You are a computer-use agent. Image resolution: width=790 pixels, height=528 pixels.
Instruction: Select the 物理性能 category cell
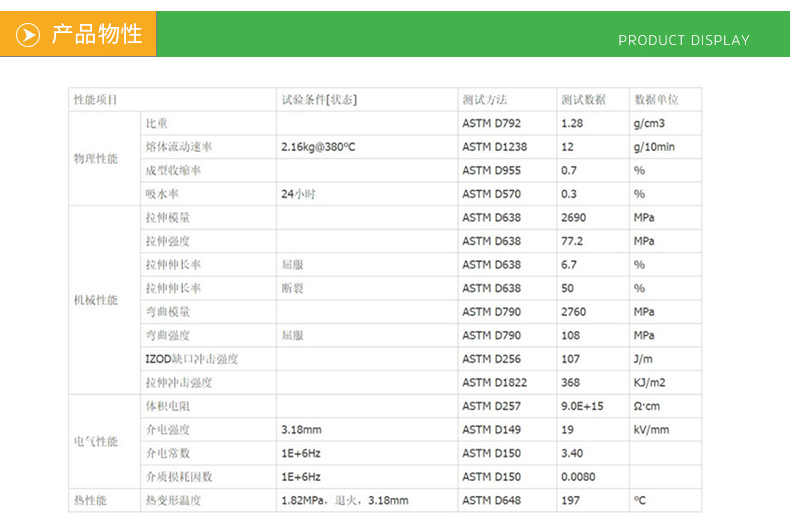click(104, 159)
